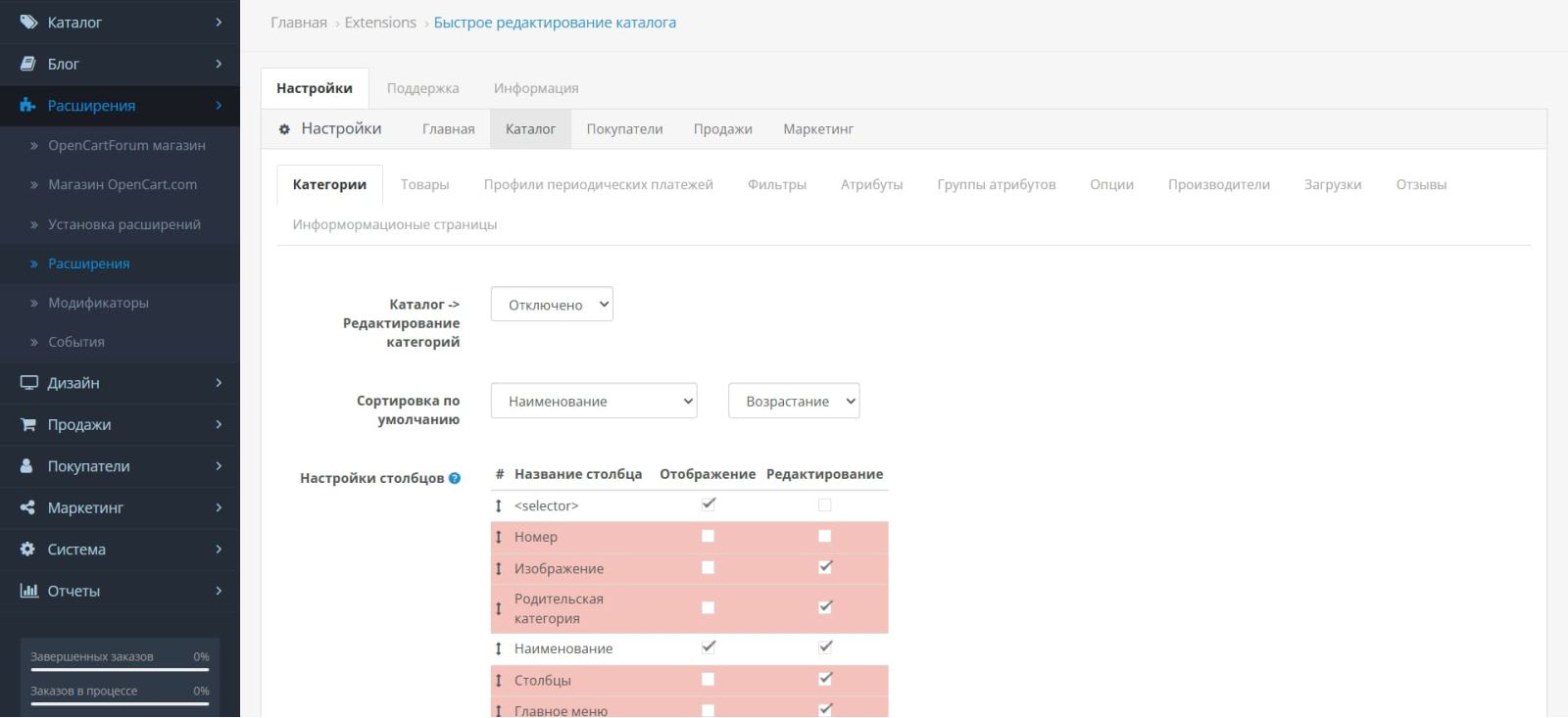Click the blue help icon beside Настройки столбцов
Screen dimensions: 1568x718
point(455,478)
